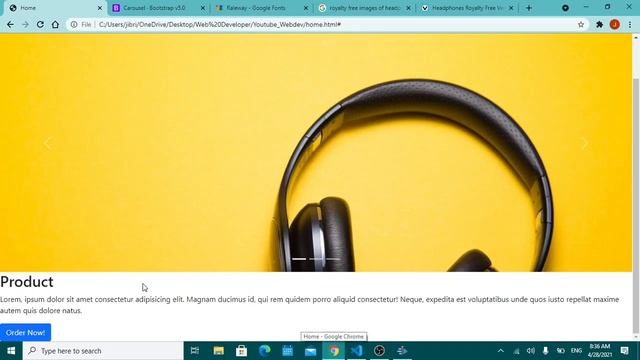
Task: Open File Explorer from the taskbar
Action: click(x=218, y=351)
